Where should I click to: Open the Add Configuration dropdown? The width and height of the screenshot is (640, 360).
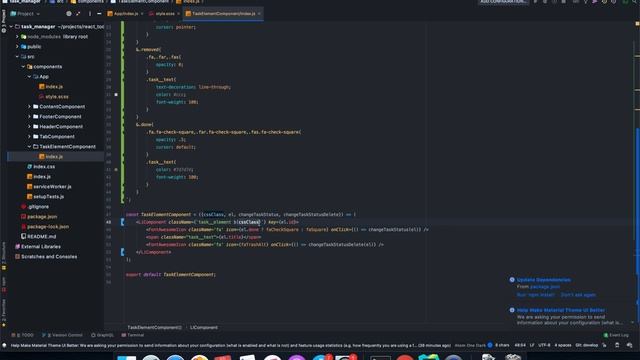pos(503,2)
